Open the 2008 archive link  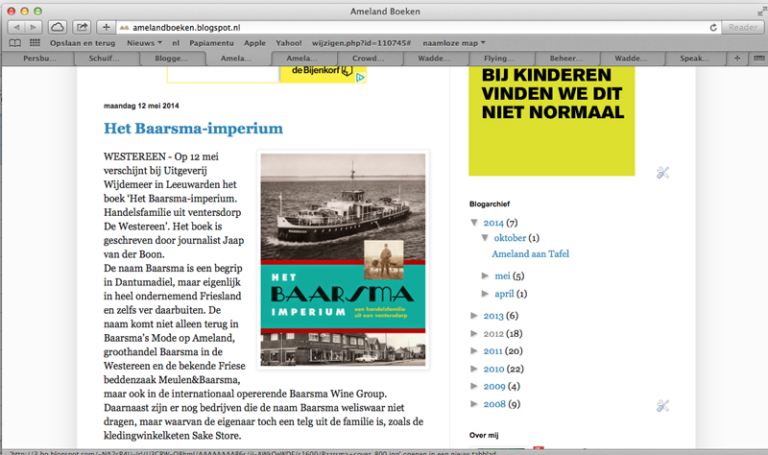[494, 404]
